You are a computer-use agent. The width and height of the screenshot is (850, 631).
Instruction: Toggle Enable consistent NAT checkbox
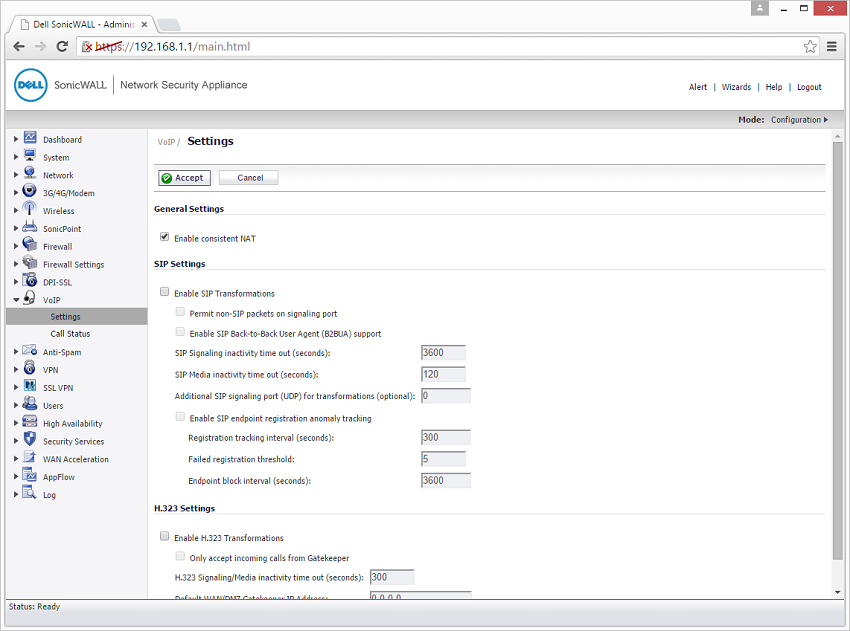[164, 237]
